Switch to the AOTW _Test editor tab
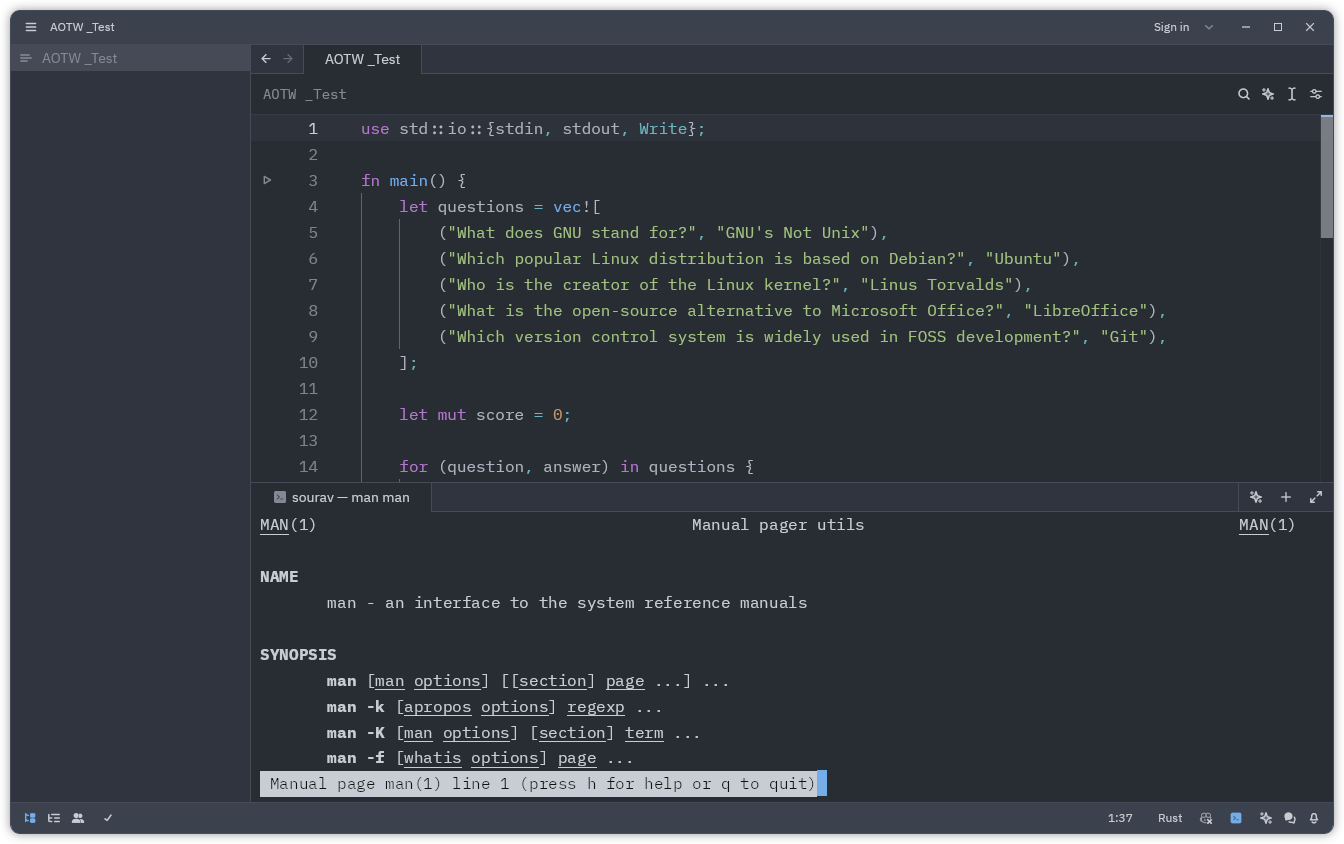 (362, 59)
